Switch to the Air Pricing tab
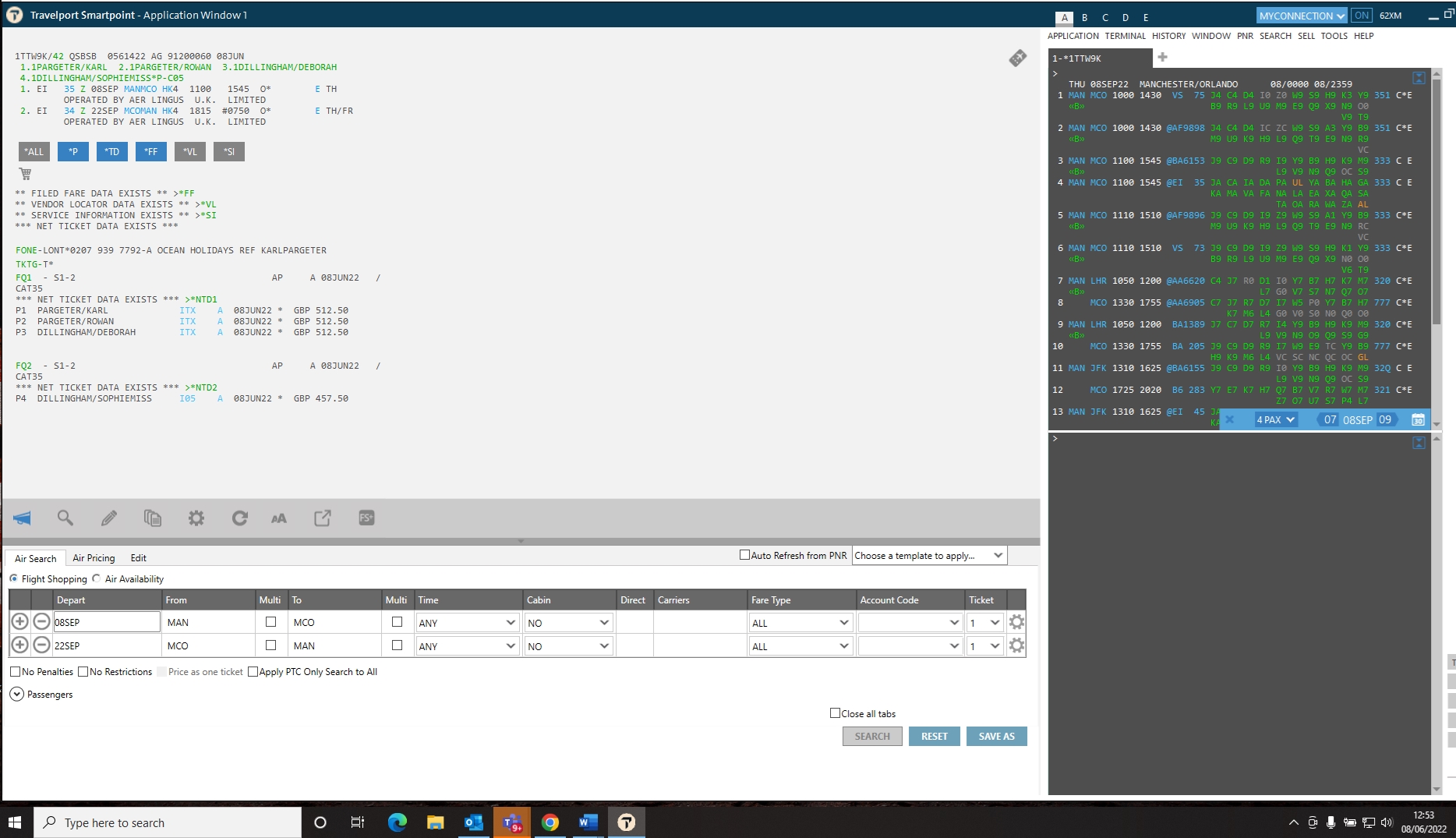Viewport: 1456px width, 838px height. click(x=94, y=558)
